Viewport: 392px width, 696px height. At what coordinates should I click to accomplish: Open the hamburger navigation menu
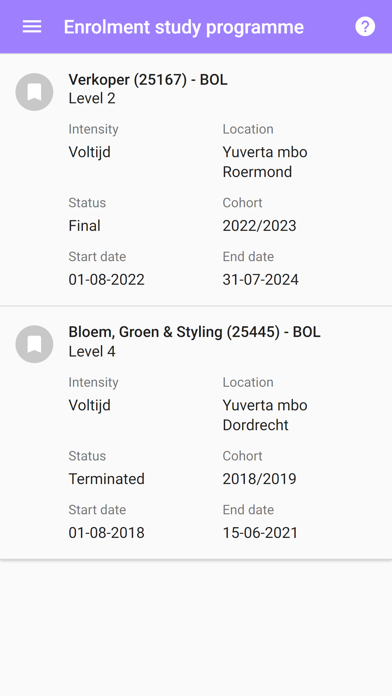tap(32, 27)
